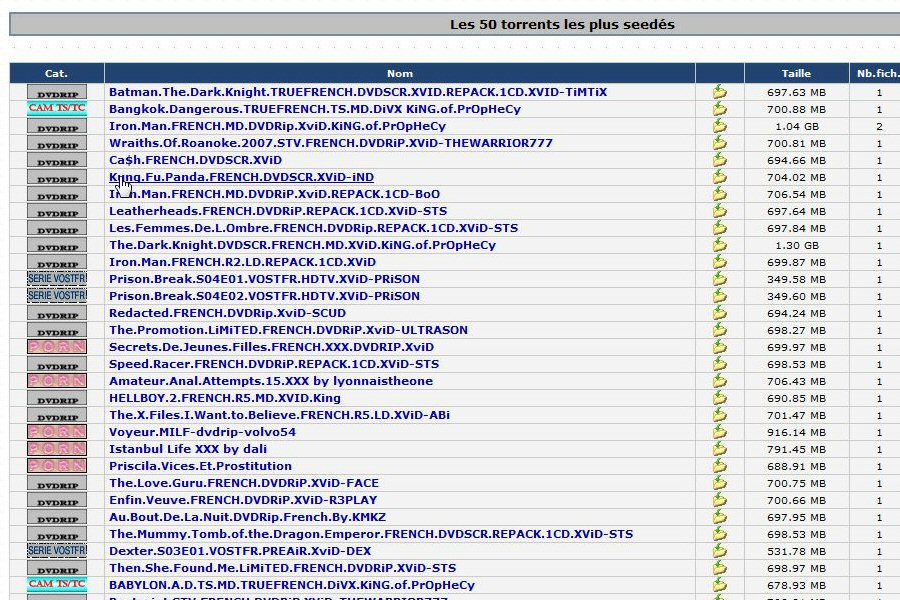This screenshot has height=600, width=900.
Task: Open Kung.Fu.Panda.FRENCH.DVDSCR.XViD-iND link
Action: [241, 177]
